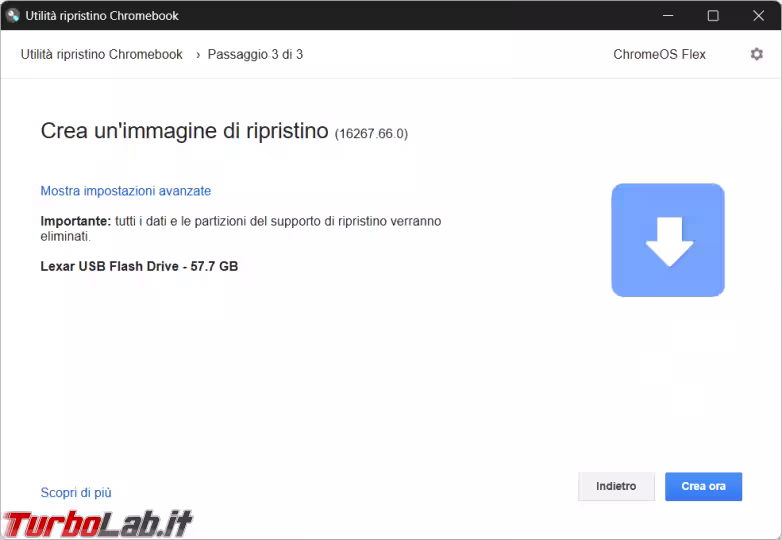Click the version number 16267.66.0

(371, 133)
